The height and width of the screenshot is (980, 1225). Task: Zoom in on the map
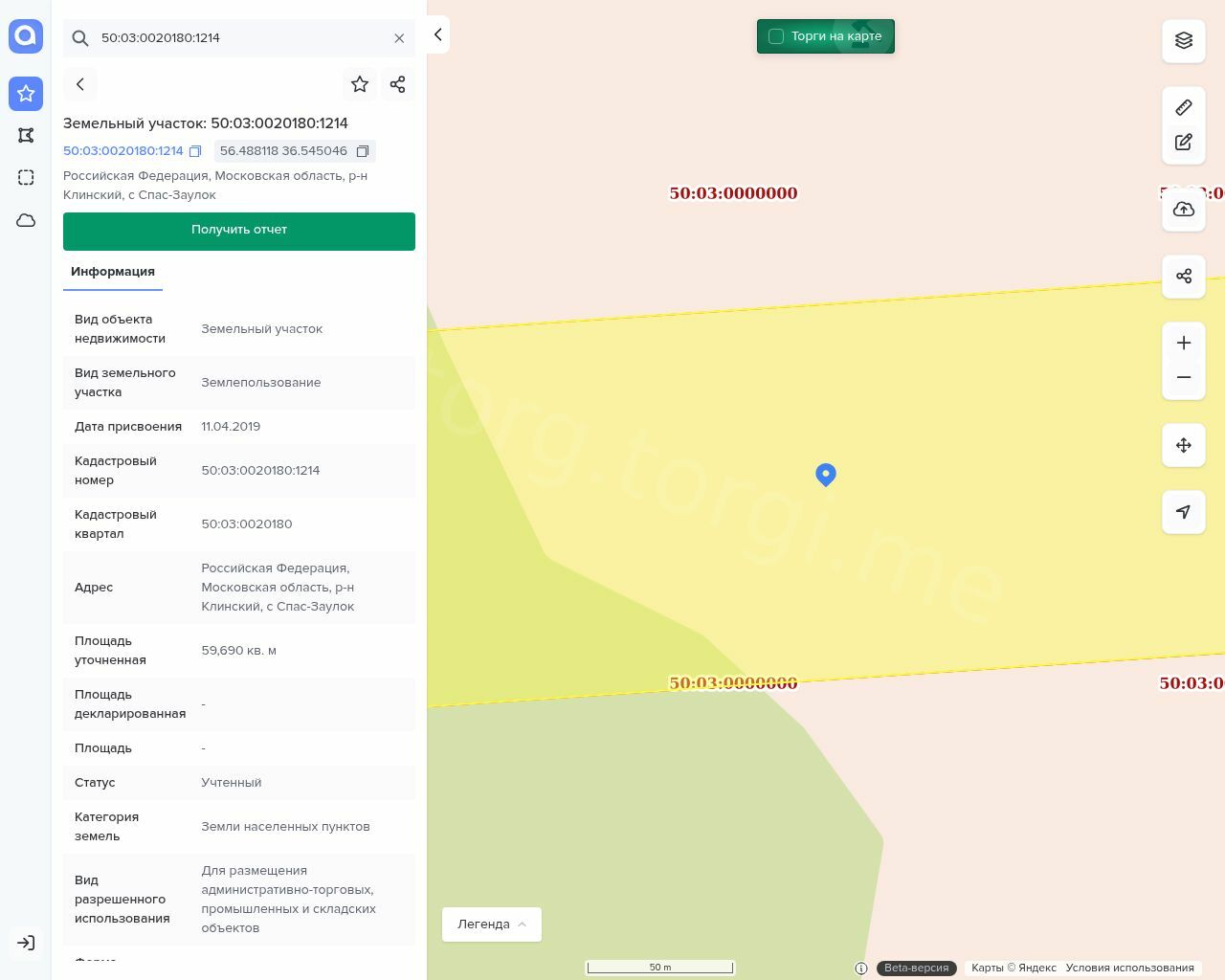[x=1184, y=343]
